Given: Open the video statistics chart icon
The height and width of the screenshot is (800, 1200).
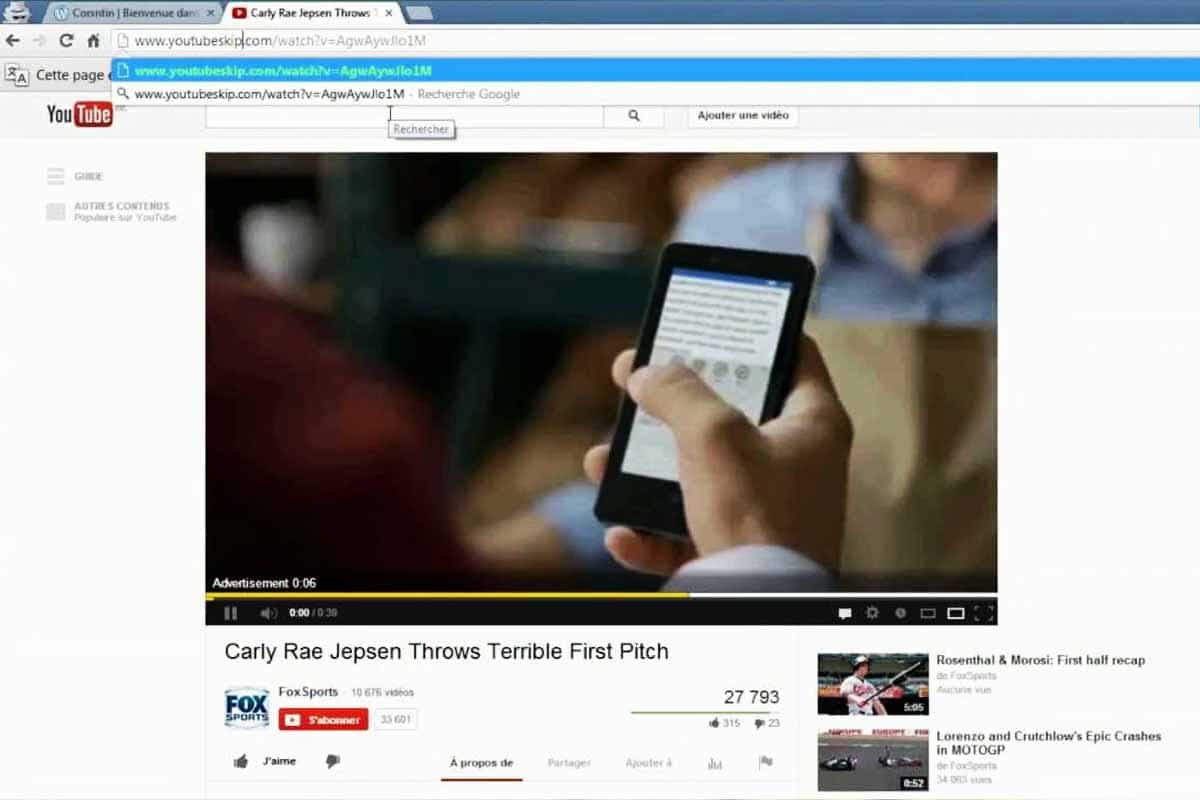Looking at the screenshot, I should click(x=714, y=763).
